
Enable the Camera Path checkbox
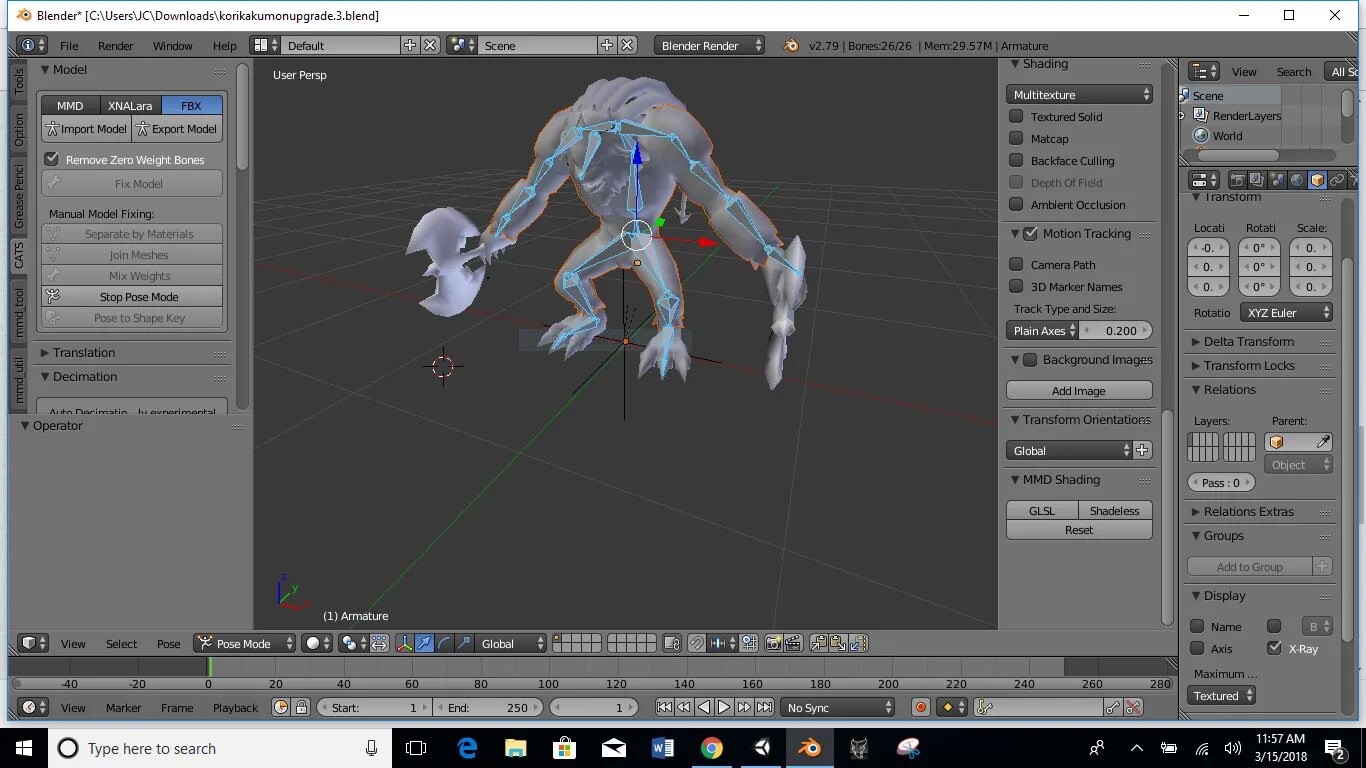[x=1016, y=264]
